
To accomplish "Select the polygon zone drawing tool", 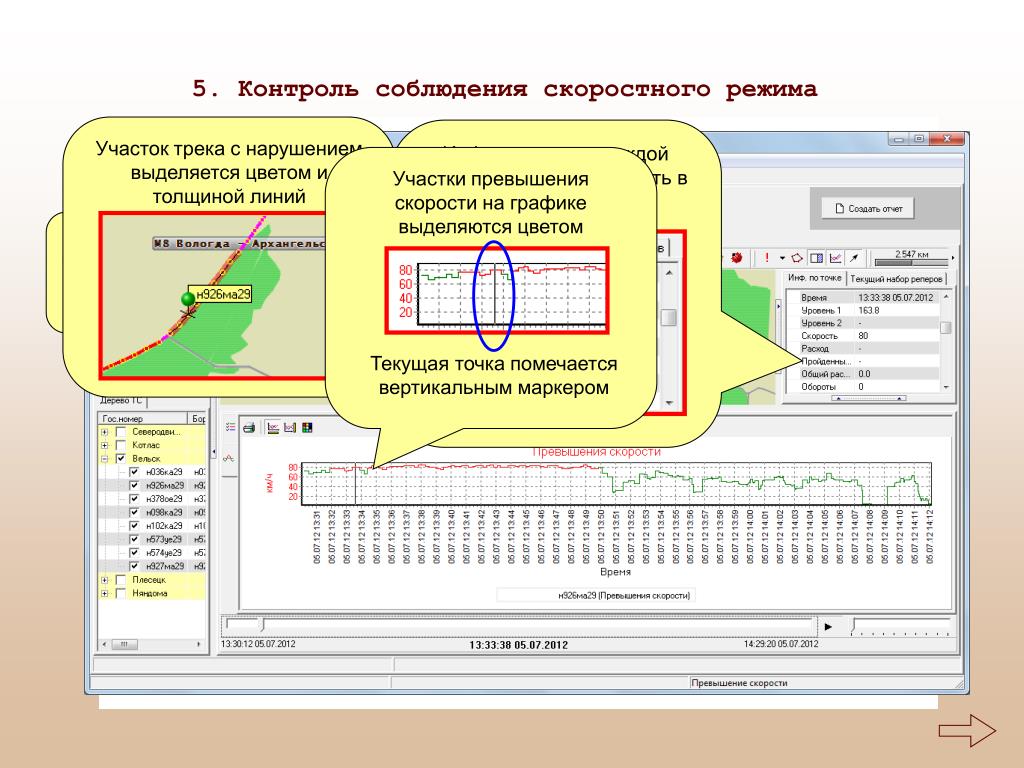I will [797, 258].
